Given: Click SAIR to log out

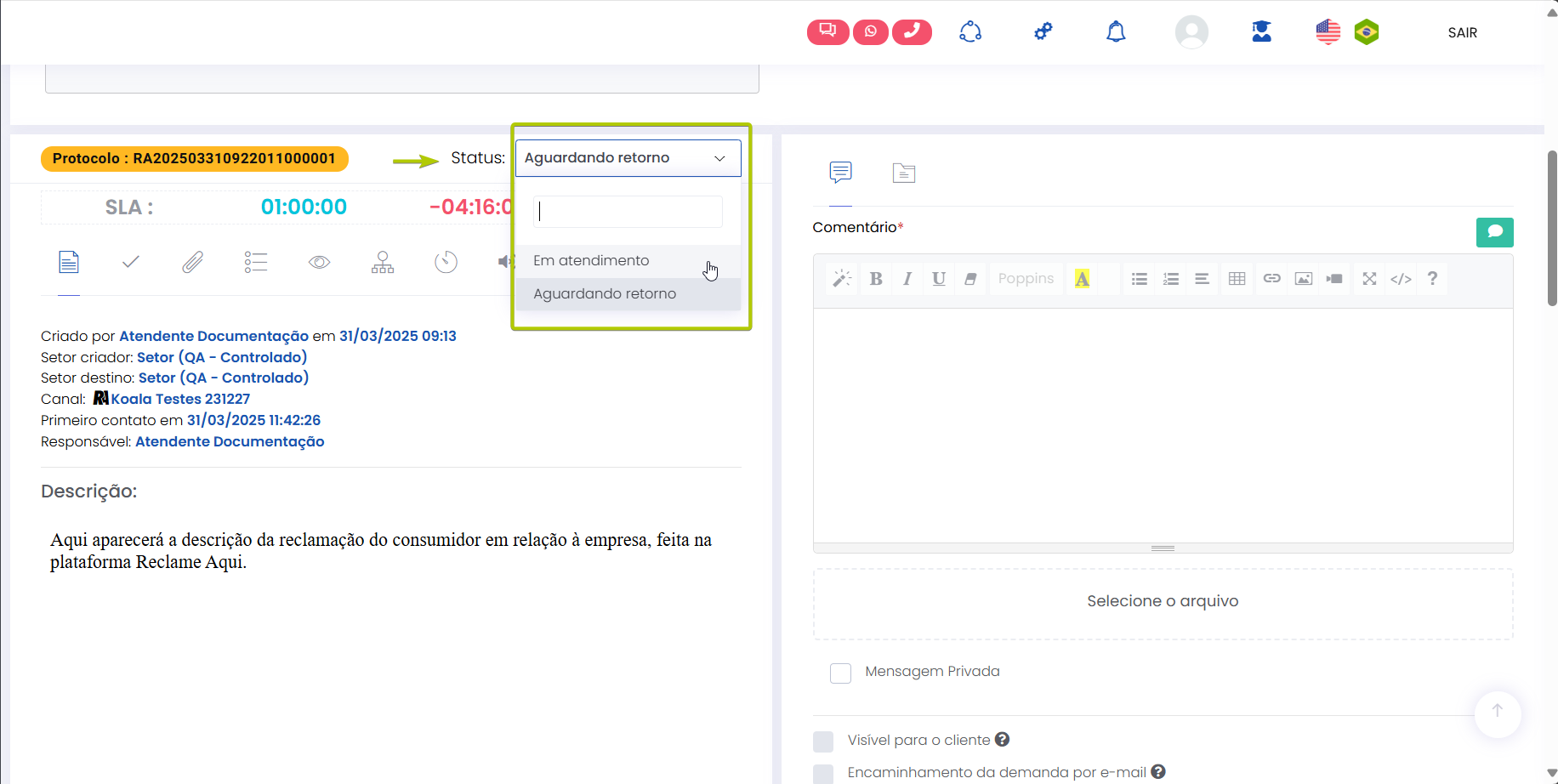Looking at the screenshot, I should [x=1462, y=32].
